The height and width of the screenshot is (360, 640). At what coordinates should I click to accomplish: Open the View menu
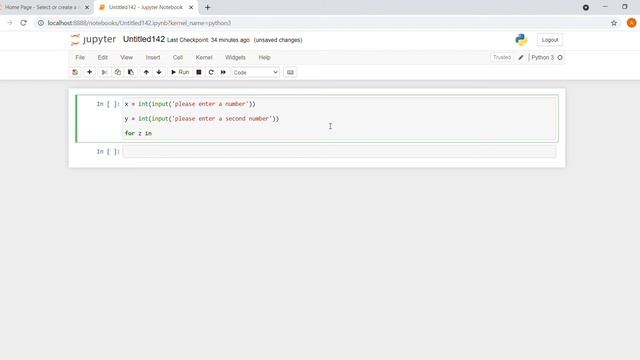[x=127, y=58]
